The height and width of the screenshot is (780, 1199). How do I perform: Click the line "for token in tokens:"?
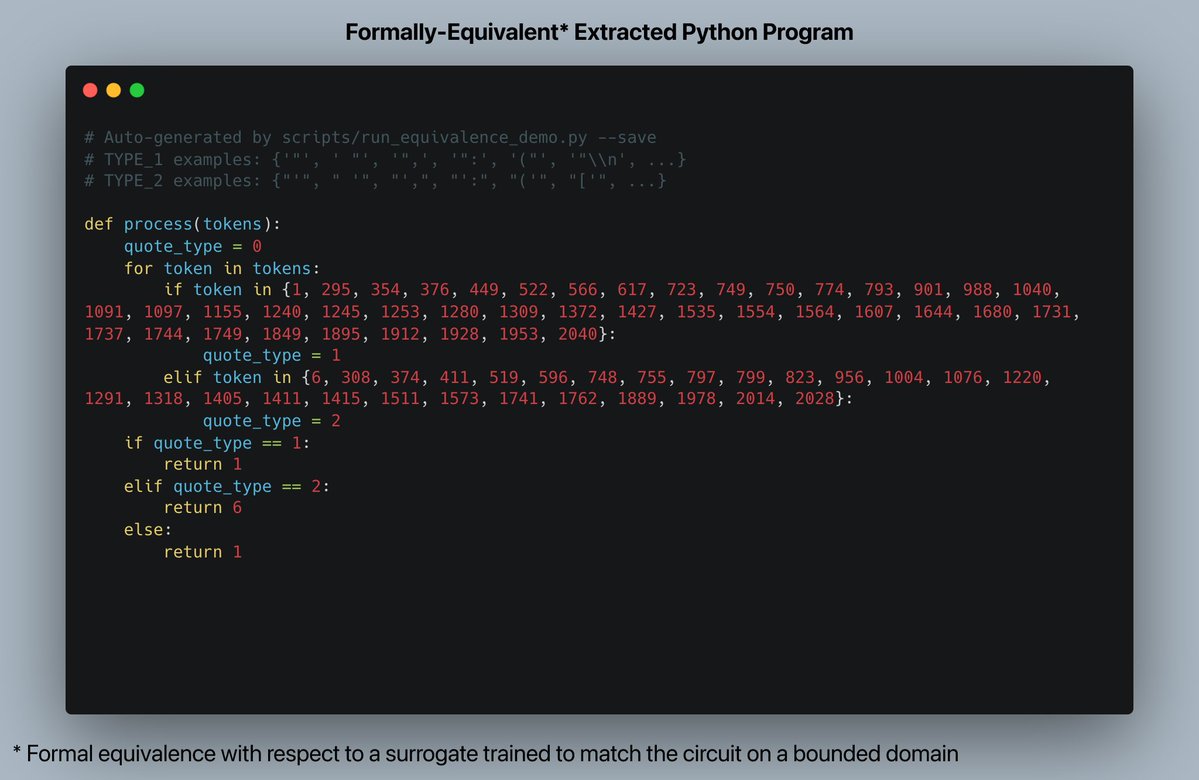click(222, 268)
